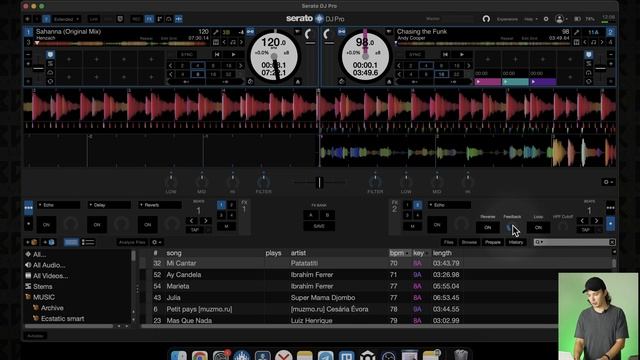Open the headphone cue icon in top bar

point(486,19)
